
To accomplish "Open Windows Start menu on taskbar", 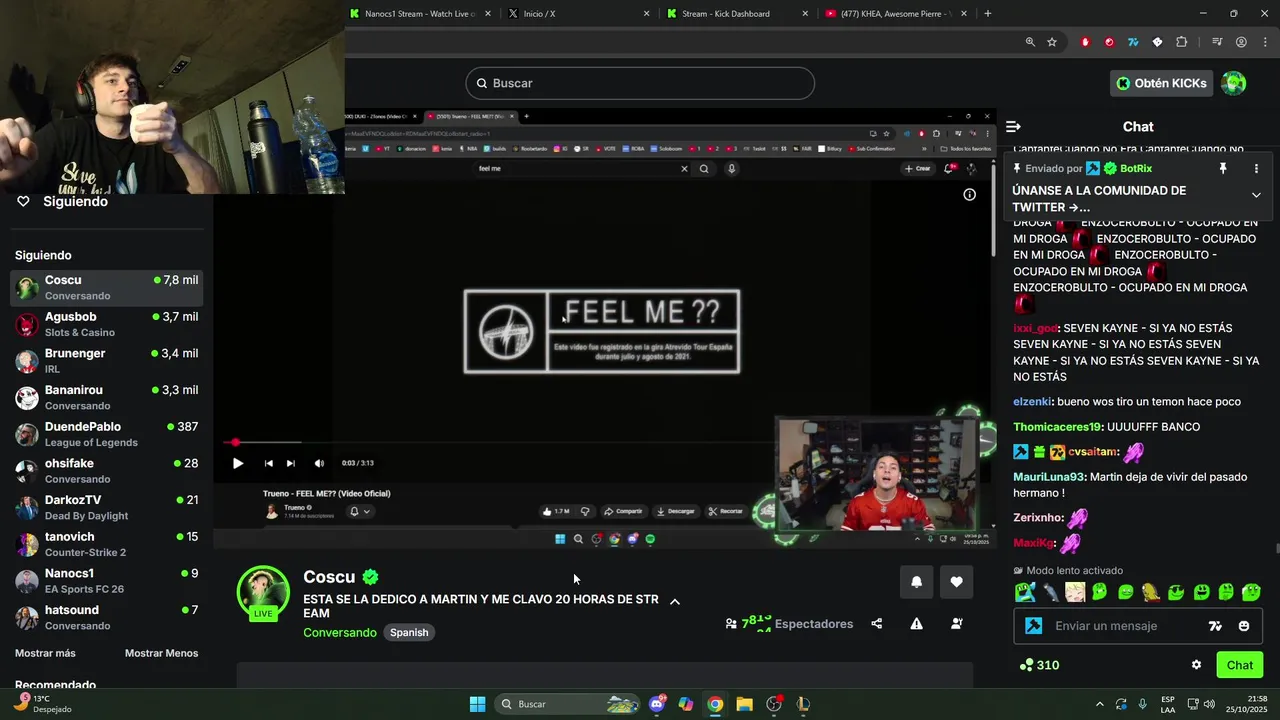I will 477,704.
